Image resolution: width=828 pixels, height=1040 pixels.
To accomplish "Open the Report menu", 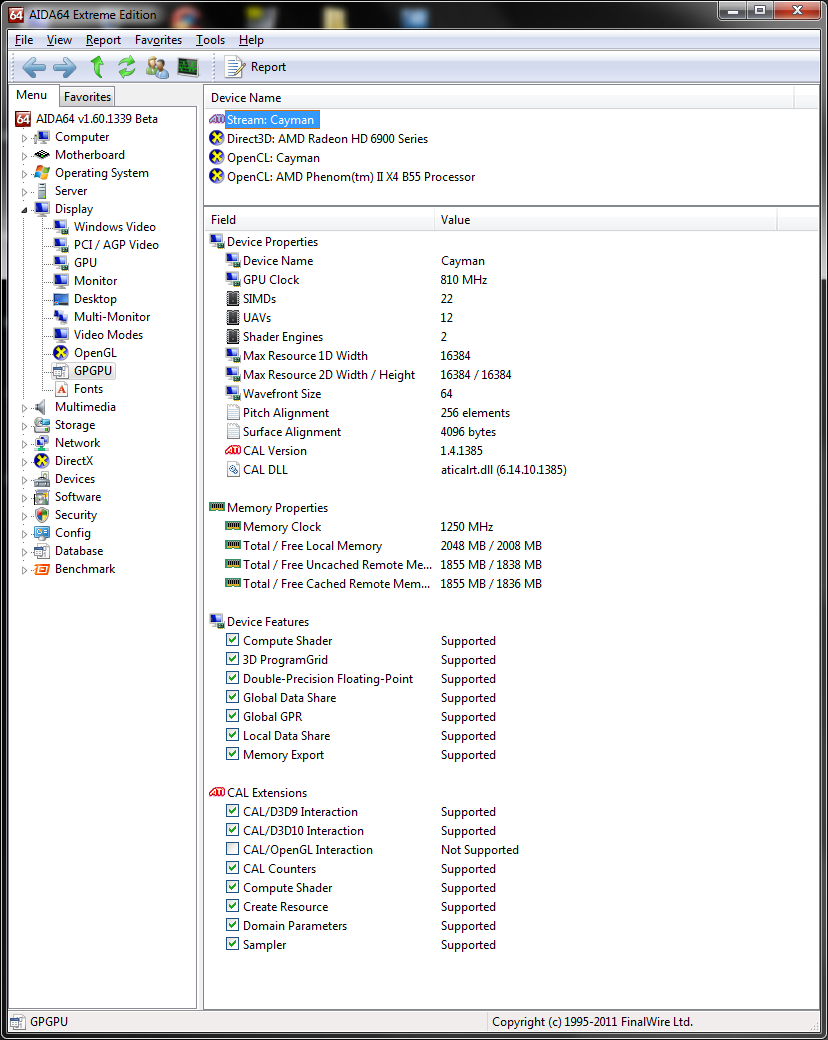I will coord(104,40).
